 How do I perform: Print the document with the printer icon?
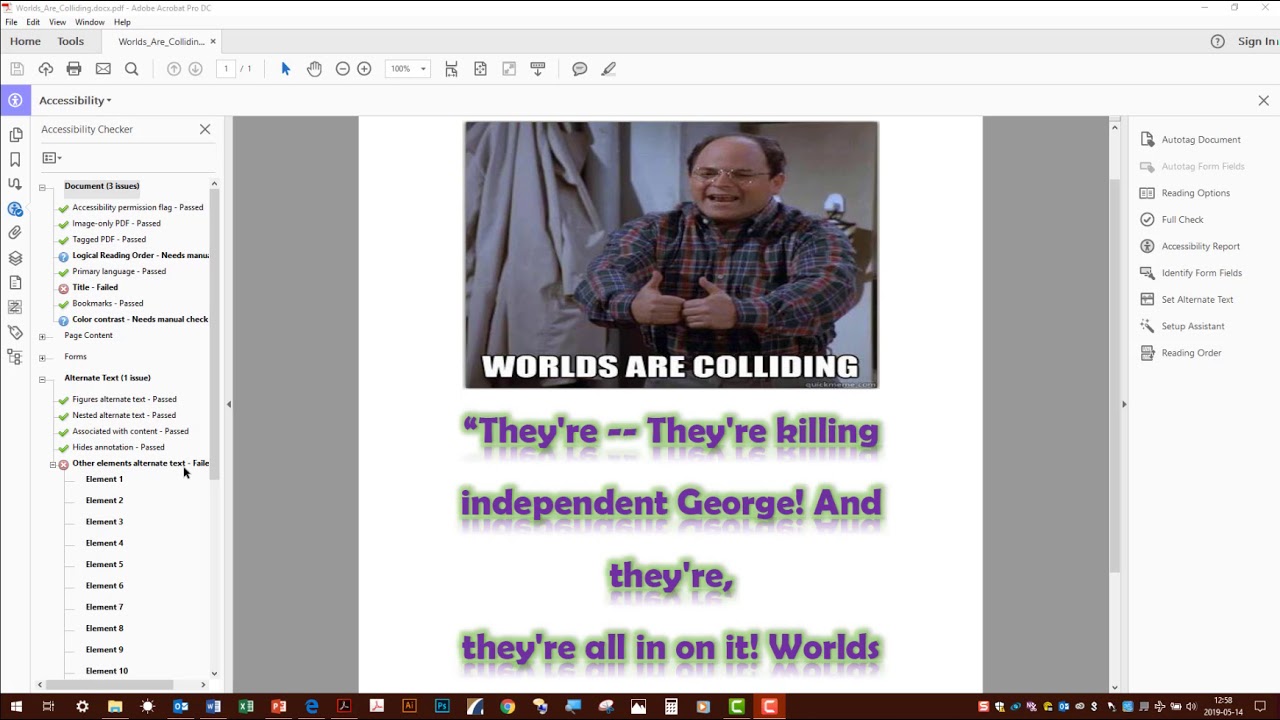[74, 69]
